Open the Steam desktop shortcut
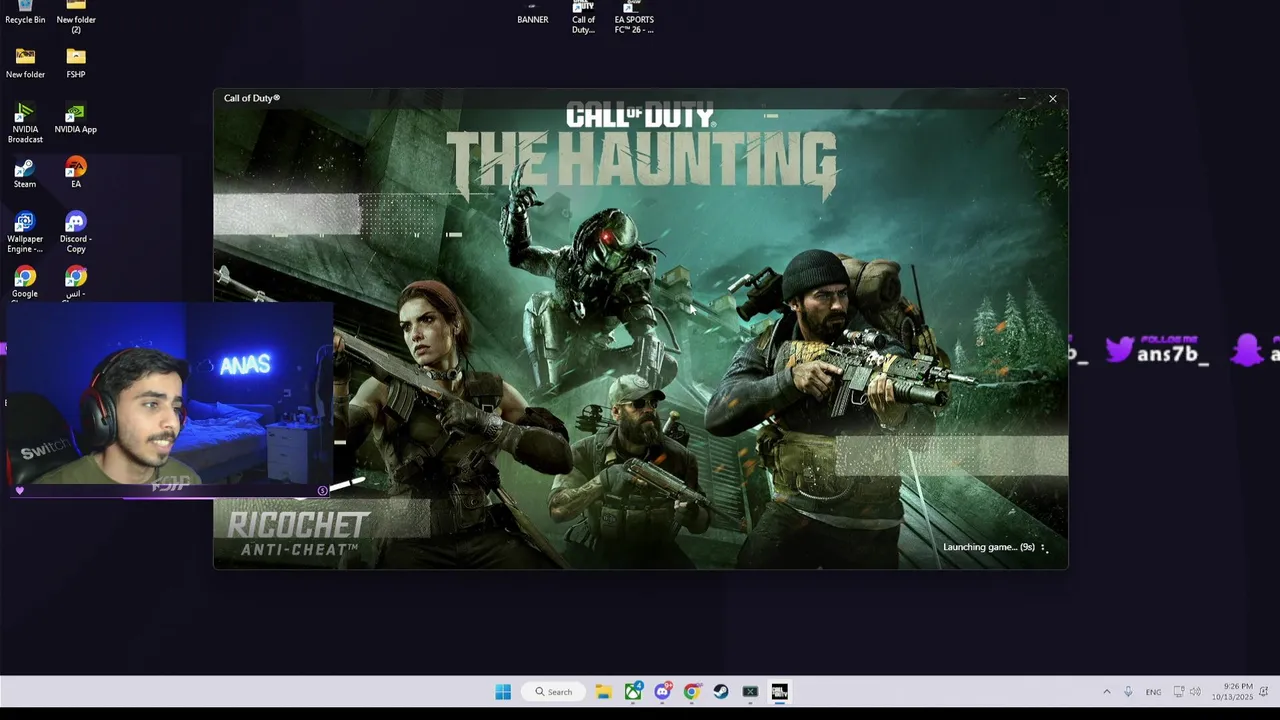The image size is (1280, 720). [25, 173]
